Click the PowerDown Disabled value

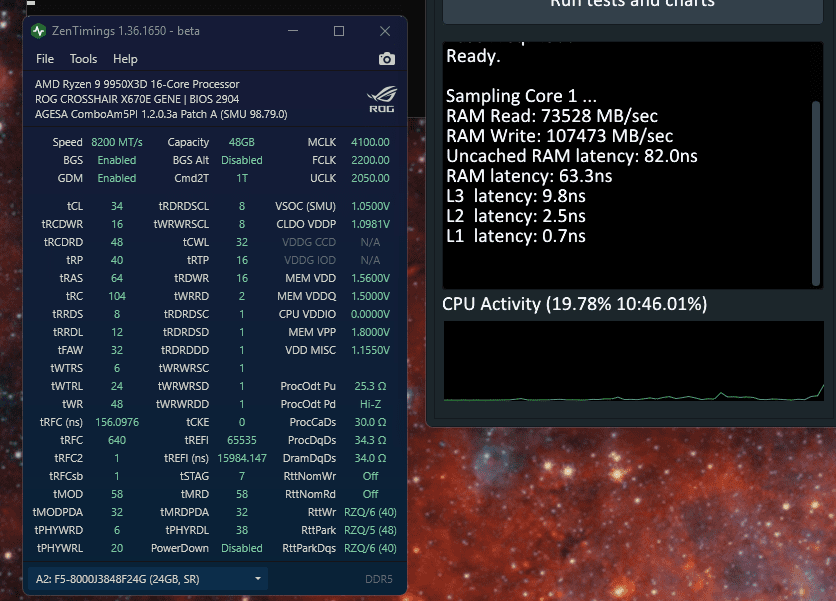point(242,548)
